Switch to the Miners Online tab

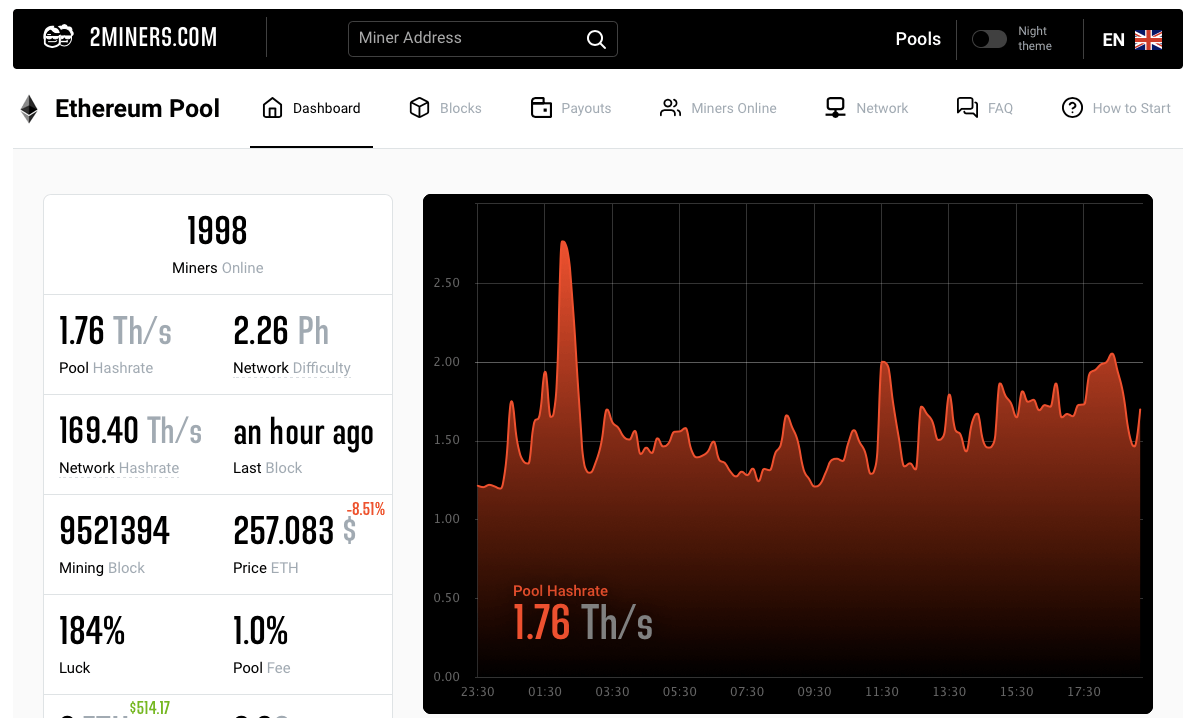point(733,108)
